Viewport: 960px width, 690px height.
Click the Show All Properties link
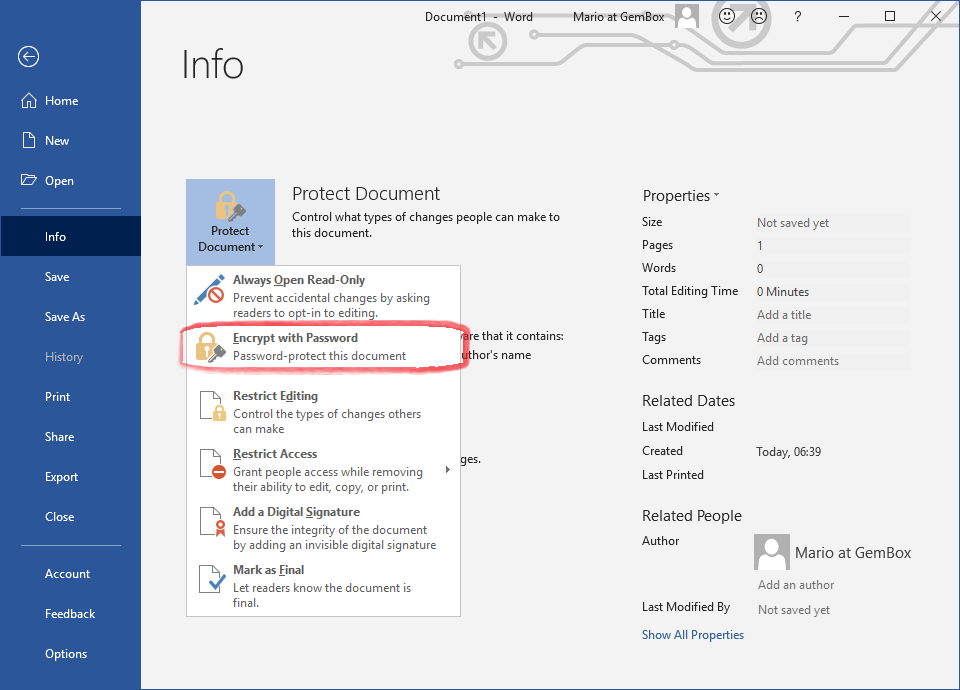click(x=693, y=635)
